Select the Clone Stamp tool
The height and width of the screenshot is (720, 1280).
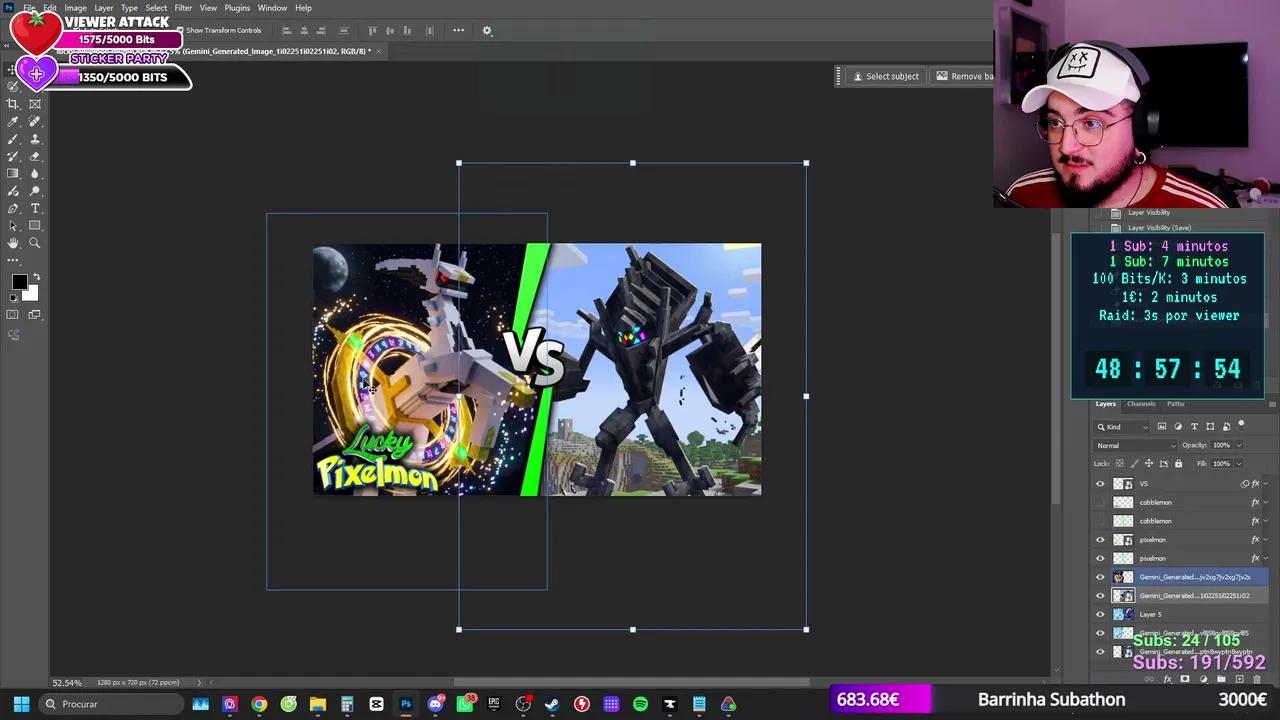[x=35, y=139]
